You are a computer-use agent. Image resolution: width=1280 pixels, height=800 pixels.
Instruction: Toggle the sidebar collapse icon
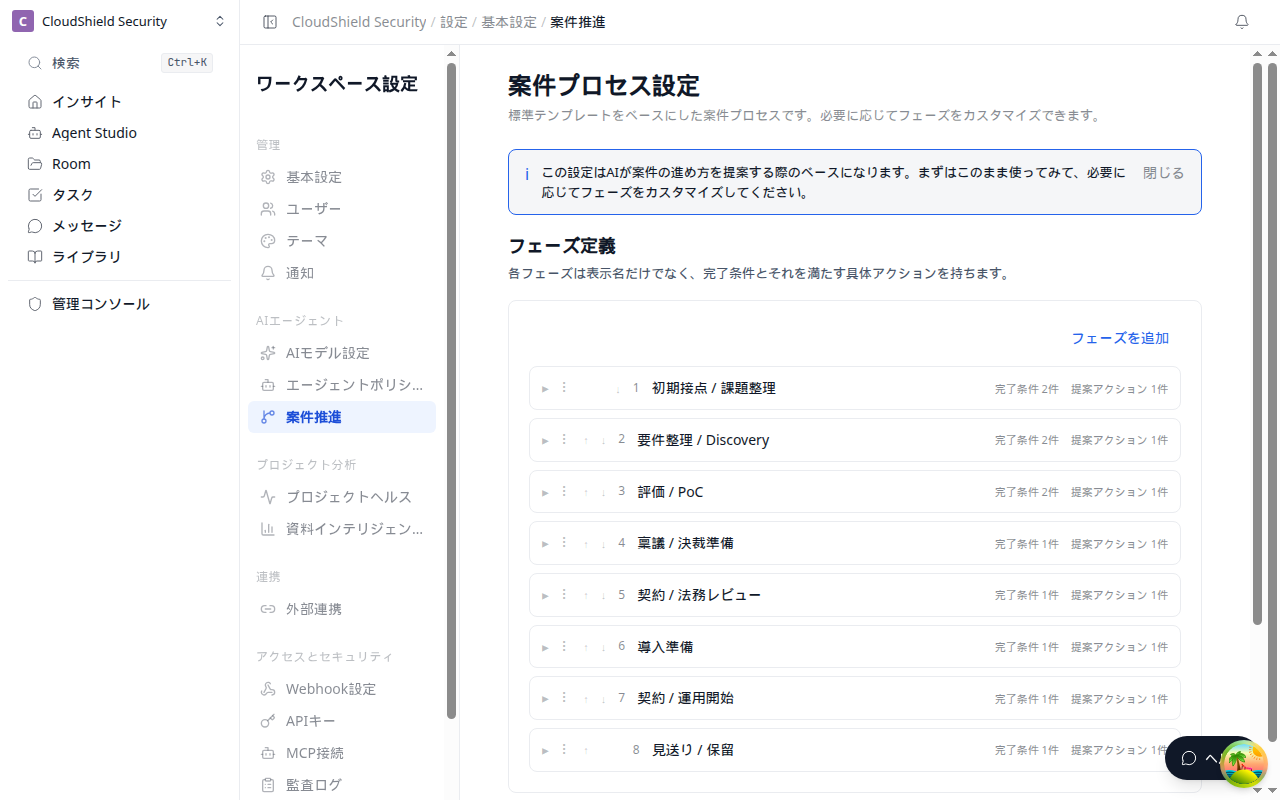(x=270, y=22)
